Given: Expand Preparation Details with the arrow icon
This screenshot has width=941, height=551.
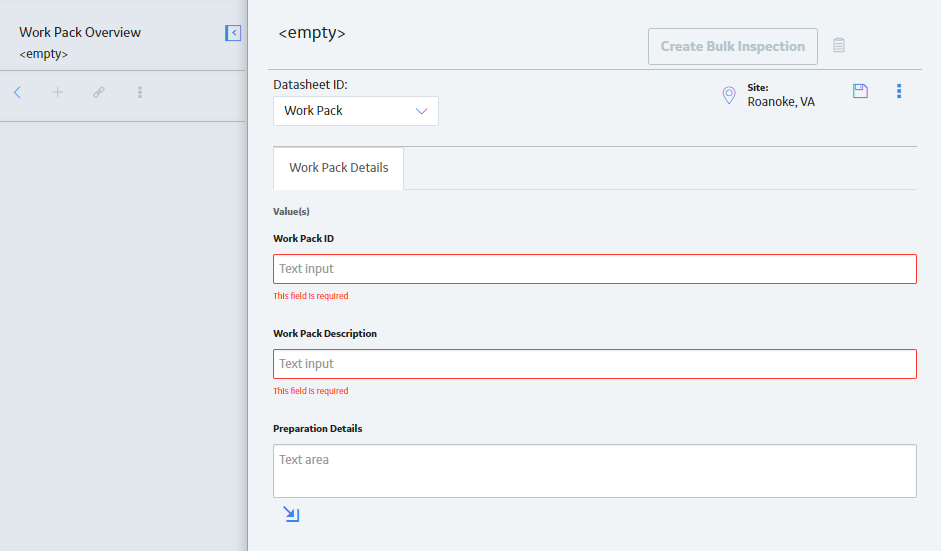Looking at the screenshot, I should coord(291,514).
